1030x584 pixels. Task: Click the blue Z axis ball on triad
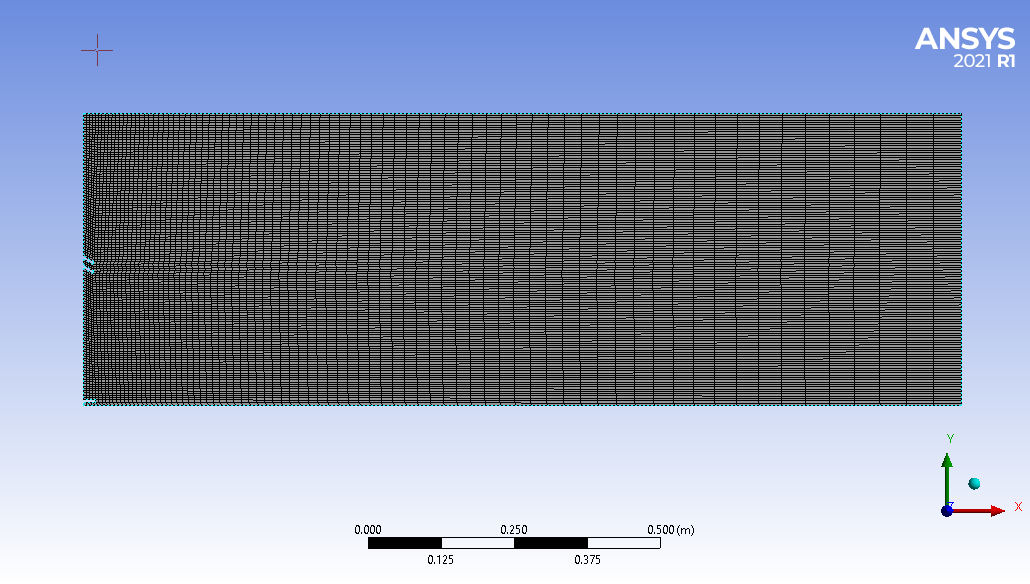947,510
